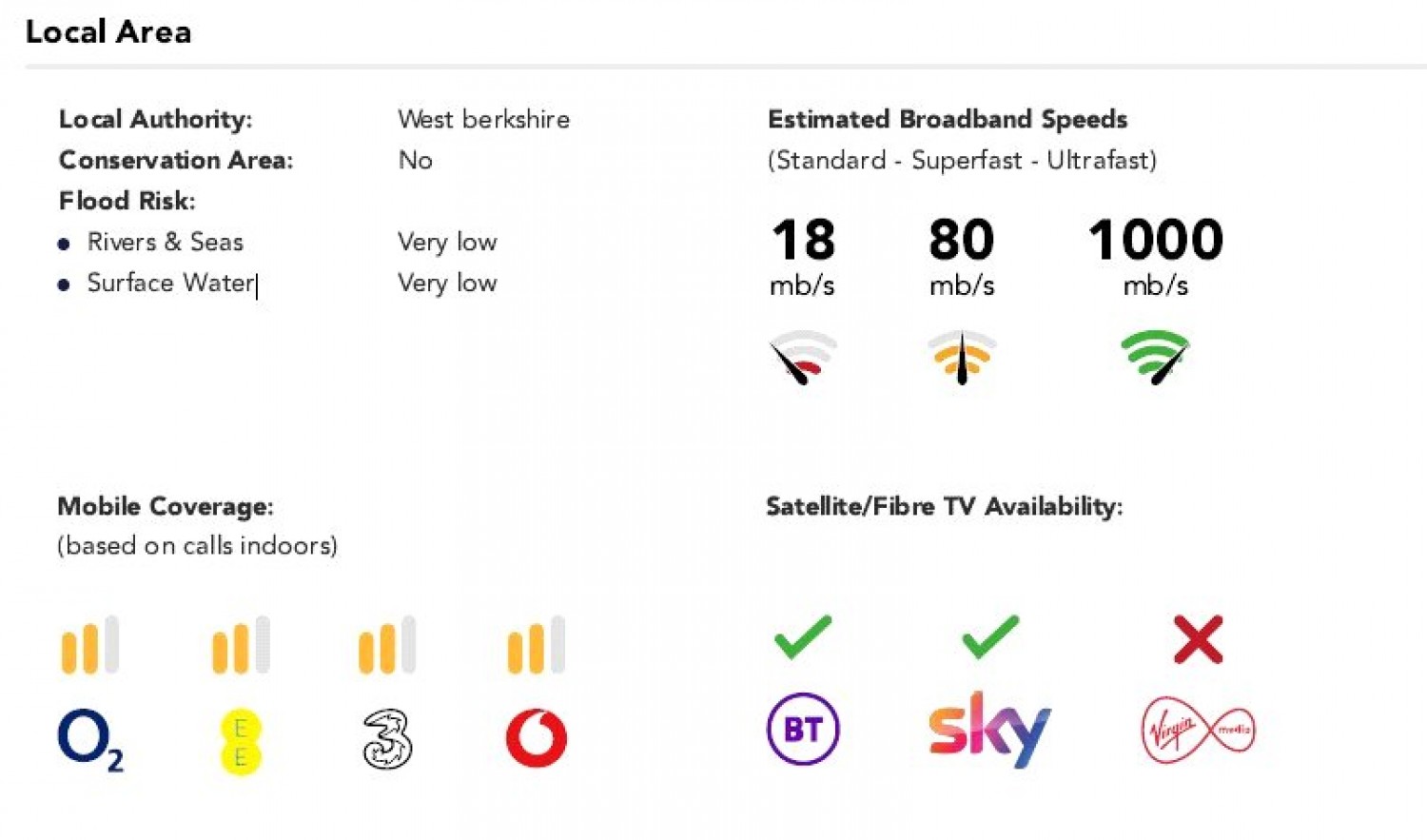This screenshot has width=1427, height=840.
Task: Click the signal bars above O2
Action: [x=89, y=646]
